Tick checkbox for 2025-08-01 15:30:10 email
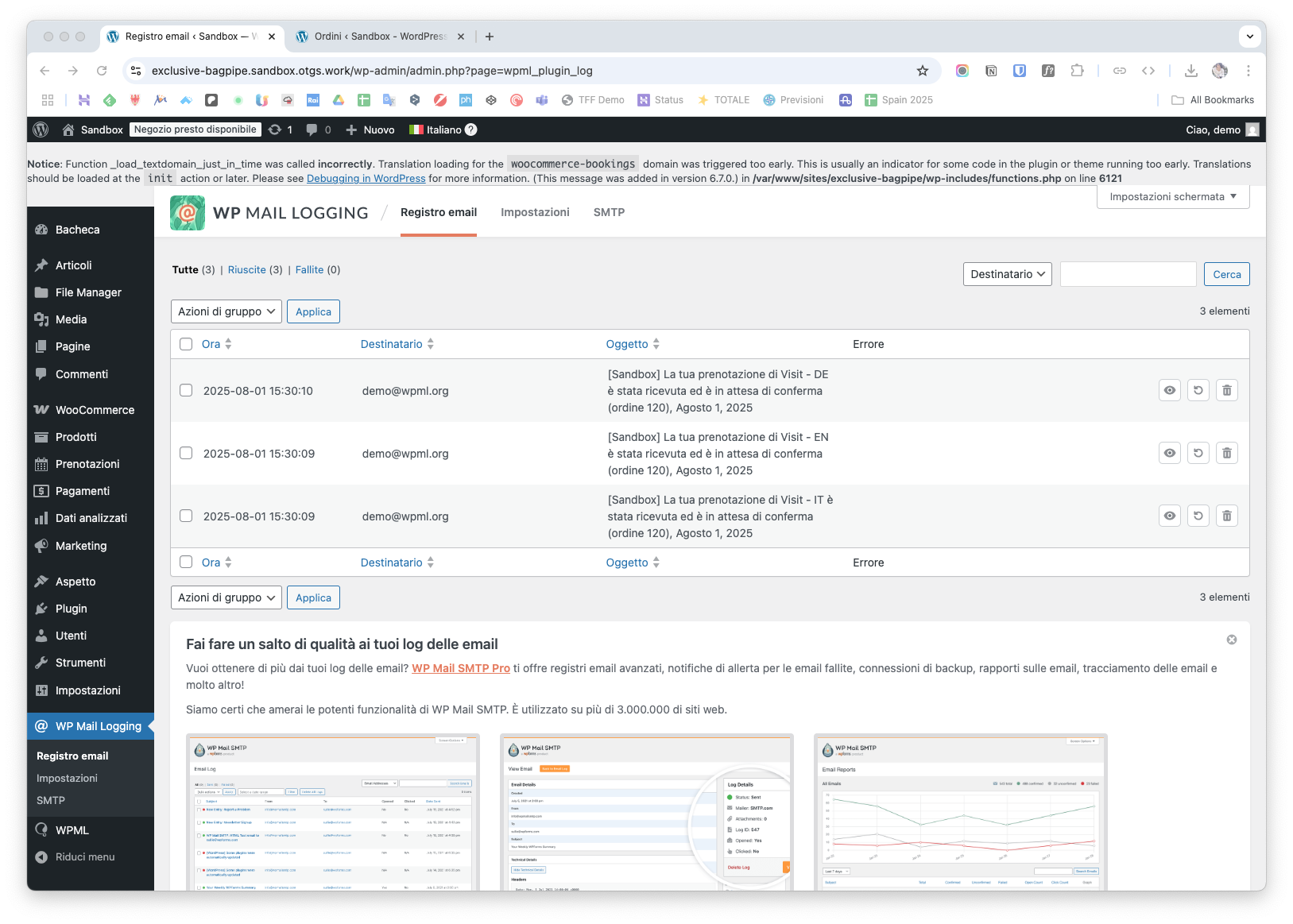The width and height of the screenshot is (1293, 924). 186,390
